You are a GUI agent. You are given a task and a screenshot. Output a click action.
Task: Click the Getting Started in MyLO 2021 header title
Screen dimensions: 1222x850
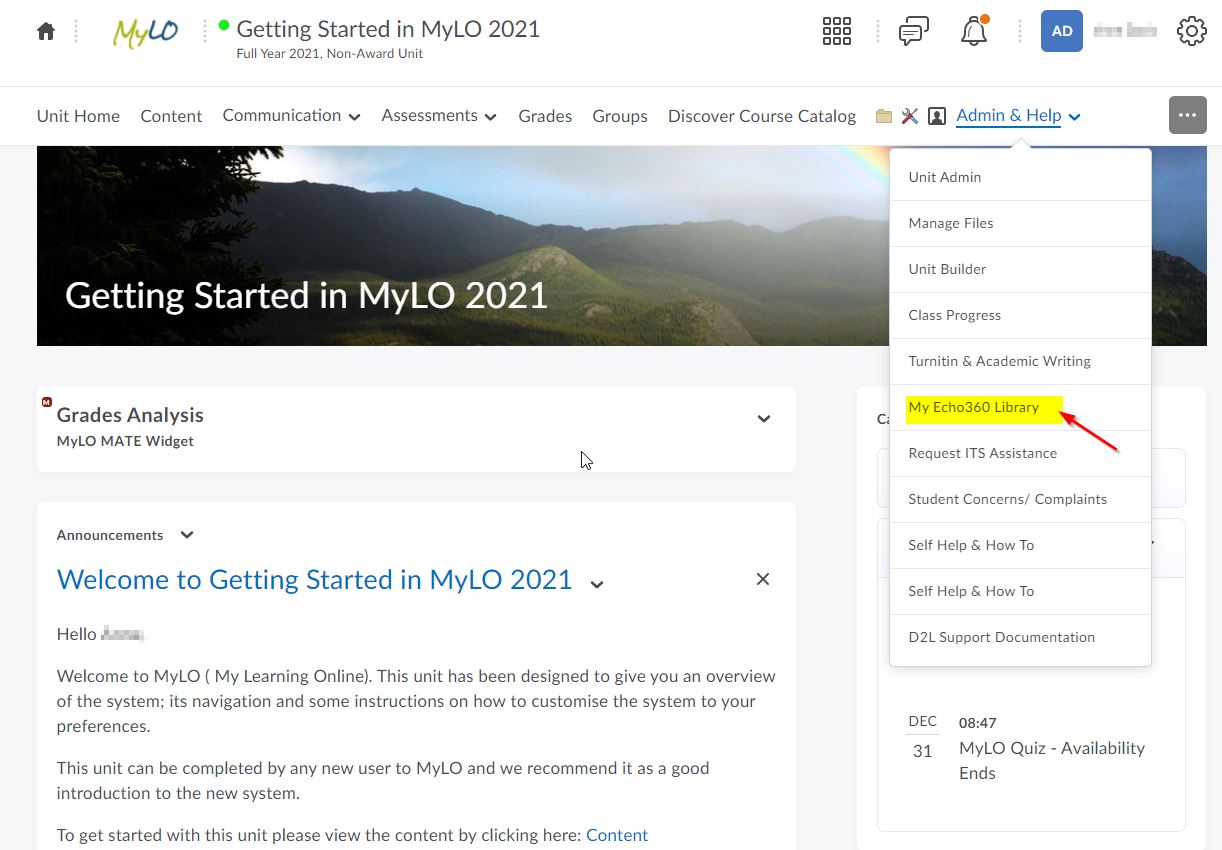[388, 29]
